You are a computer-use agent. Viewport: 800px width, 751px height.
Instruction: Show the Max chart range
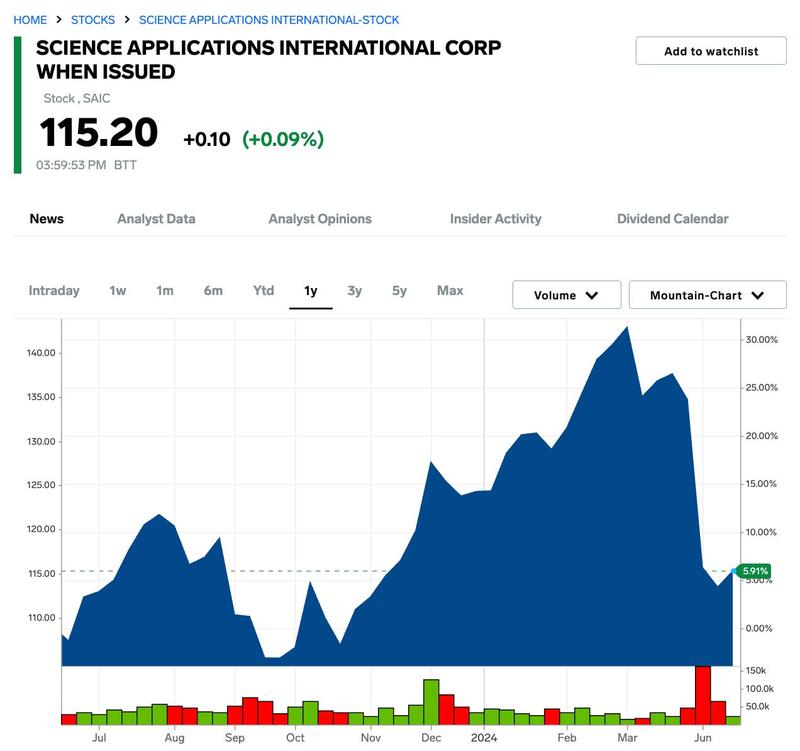(450, 290)
